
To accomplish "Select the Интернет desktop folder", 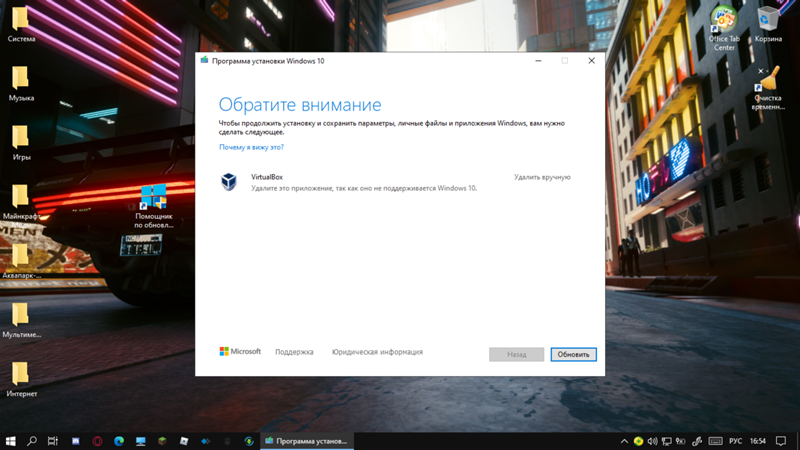I will point(21,379).
